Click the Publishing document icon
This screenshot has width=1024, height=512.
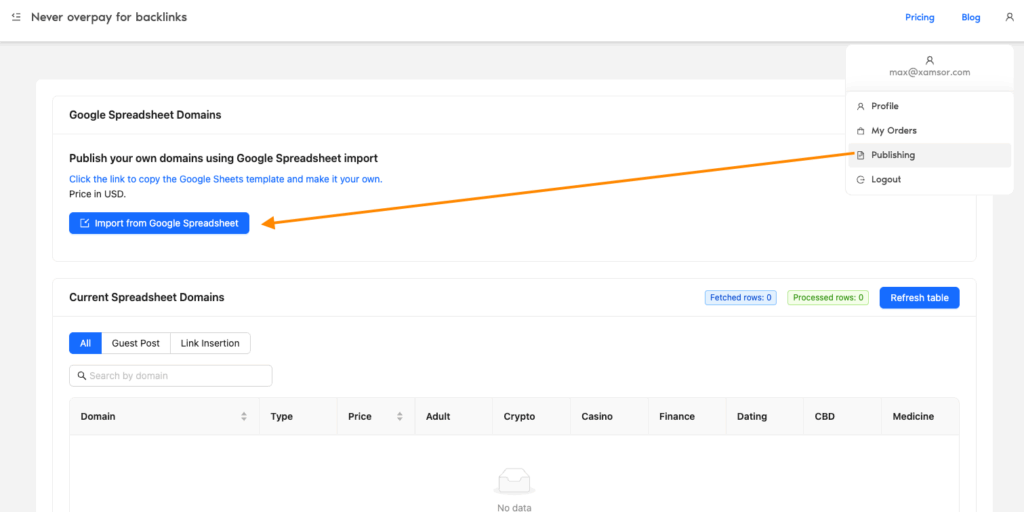(861, 155)
